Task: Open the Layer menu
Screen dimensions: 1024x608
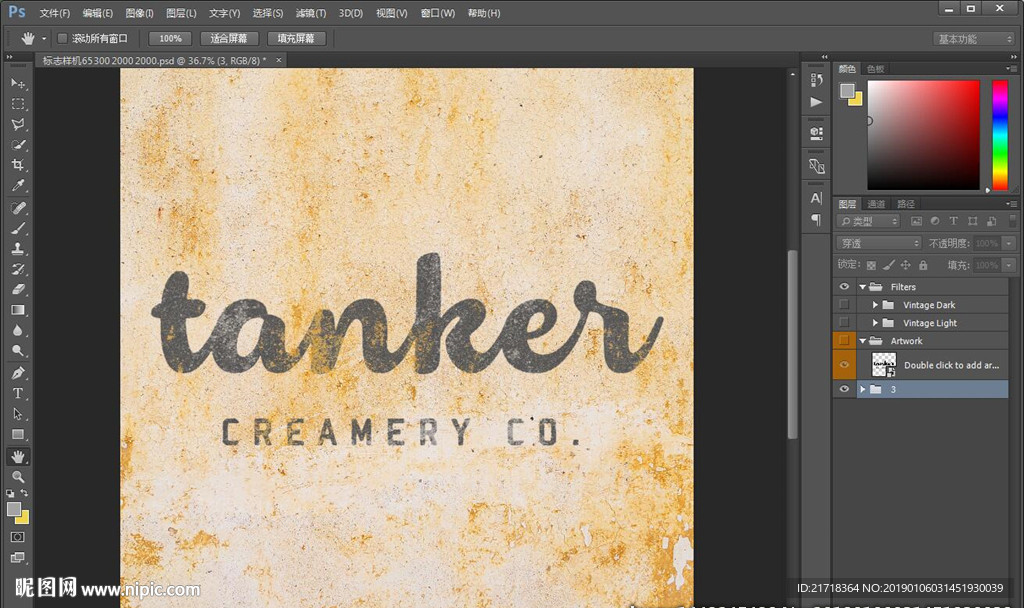Action: tap(181, 13)
